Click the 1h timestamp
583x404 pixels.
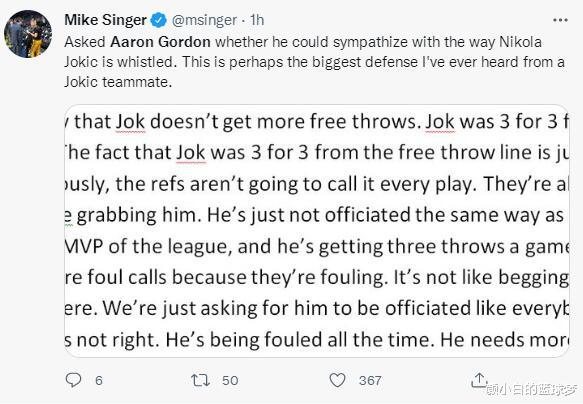pos(257,20)
